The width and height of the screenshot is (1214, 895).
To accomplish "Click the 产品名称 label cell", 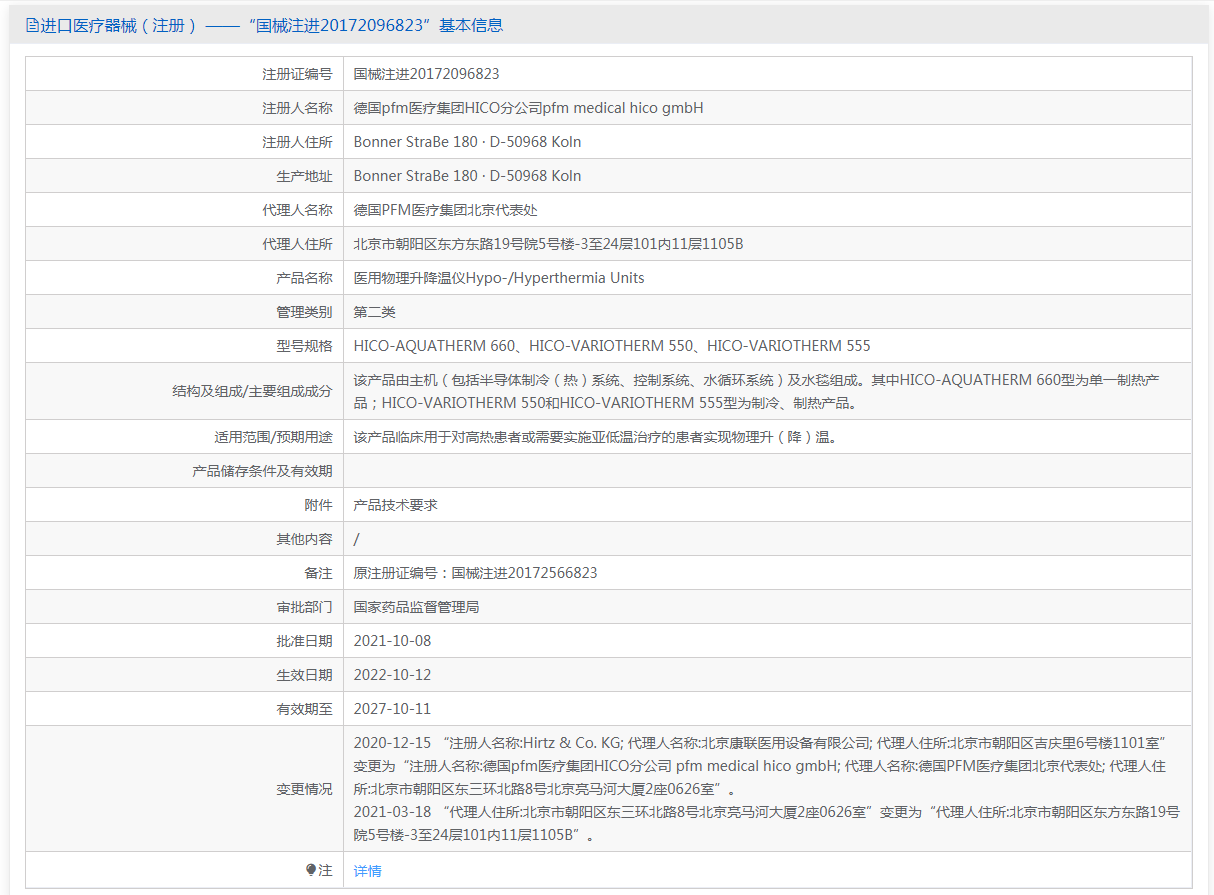I will (185, 278).
